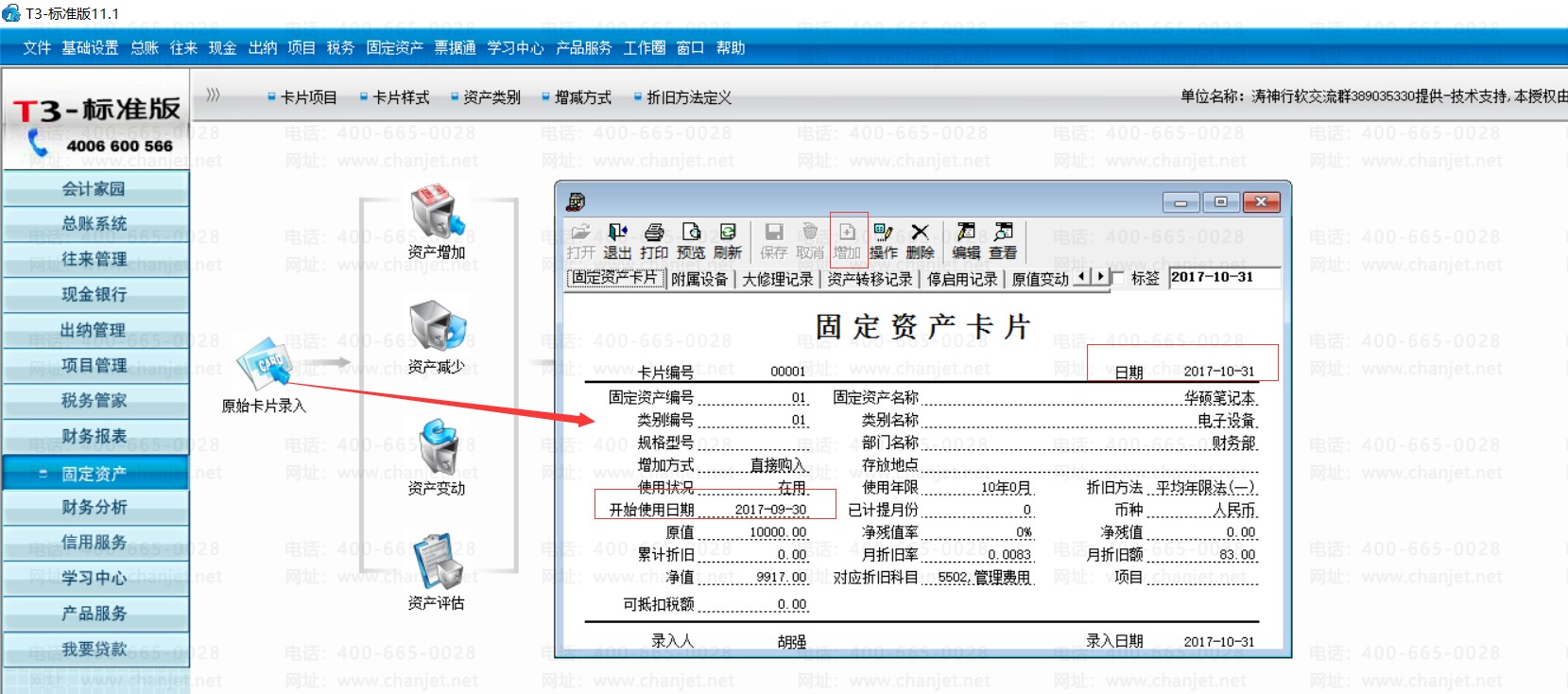The height and width of the screenshot is (694, 1568).
Task: Select 现金银行 in the sidebar
Action: pyautogui.click(x=95, y=295)
